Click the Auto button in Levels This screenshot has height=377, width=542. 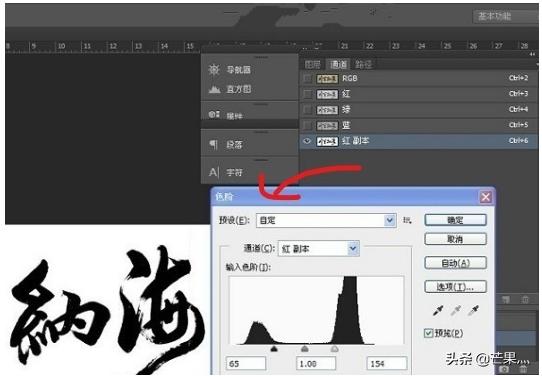455,263
